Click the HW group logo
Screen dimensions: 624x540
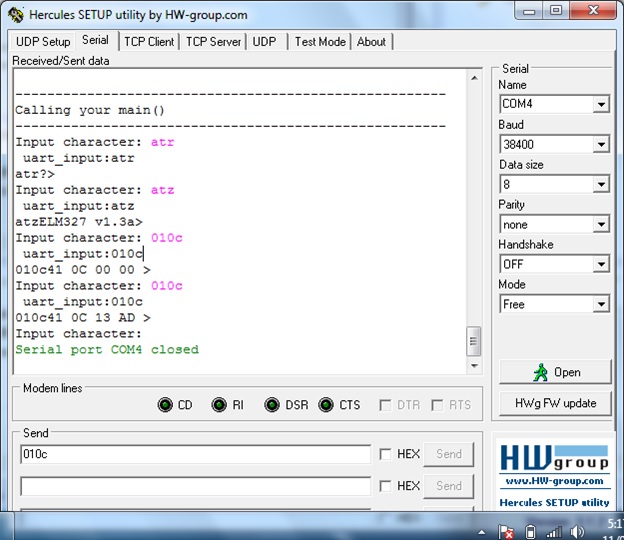[554, 458]
